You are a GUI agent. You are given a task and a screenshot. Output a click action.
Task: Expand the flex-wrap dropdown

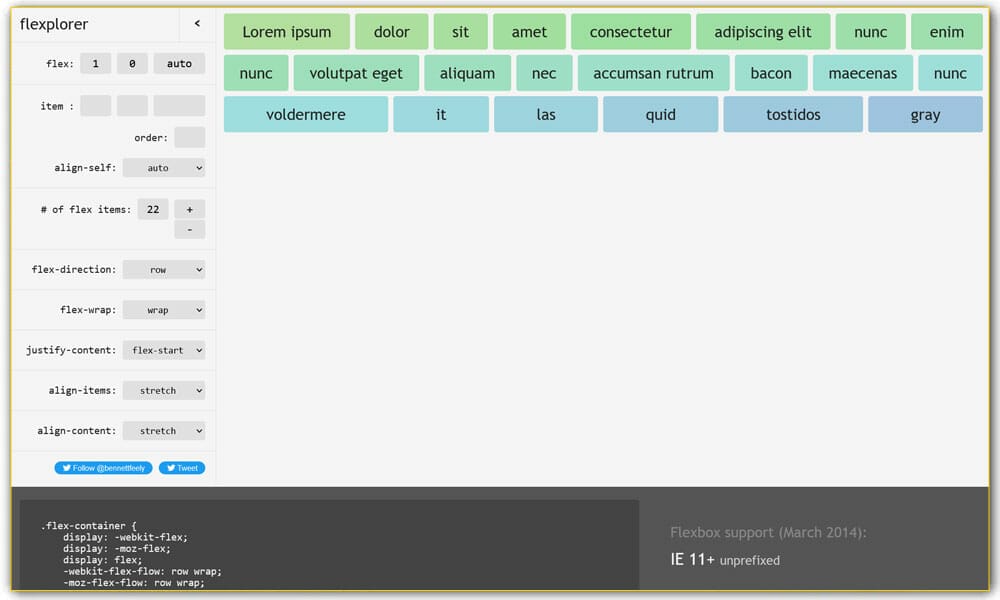point(164,310)
